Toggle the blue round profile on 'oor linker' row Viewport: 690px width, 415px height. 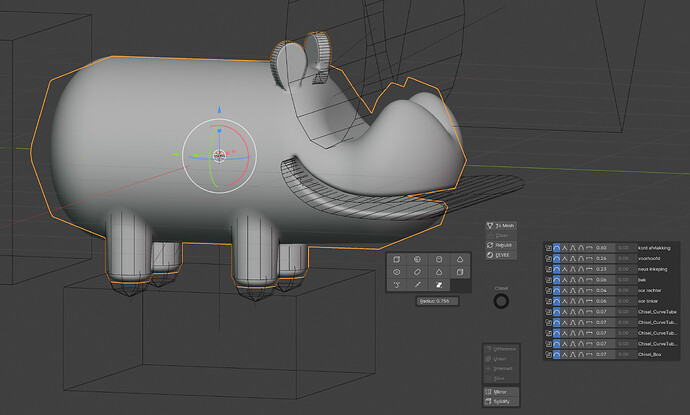(x=557, y=301)
